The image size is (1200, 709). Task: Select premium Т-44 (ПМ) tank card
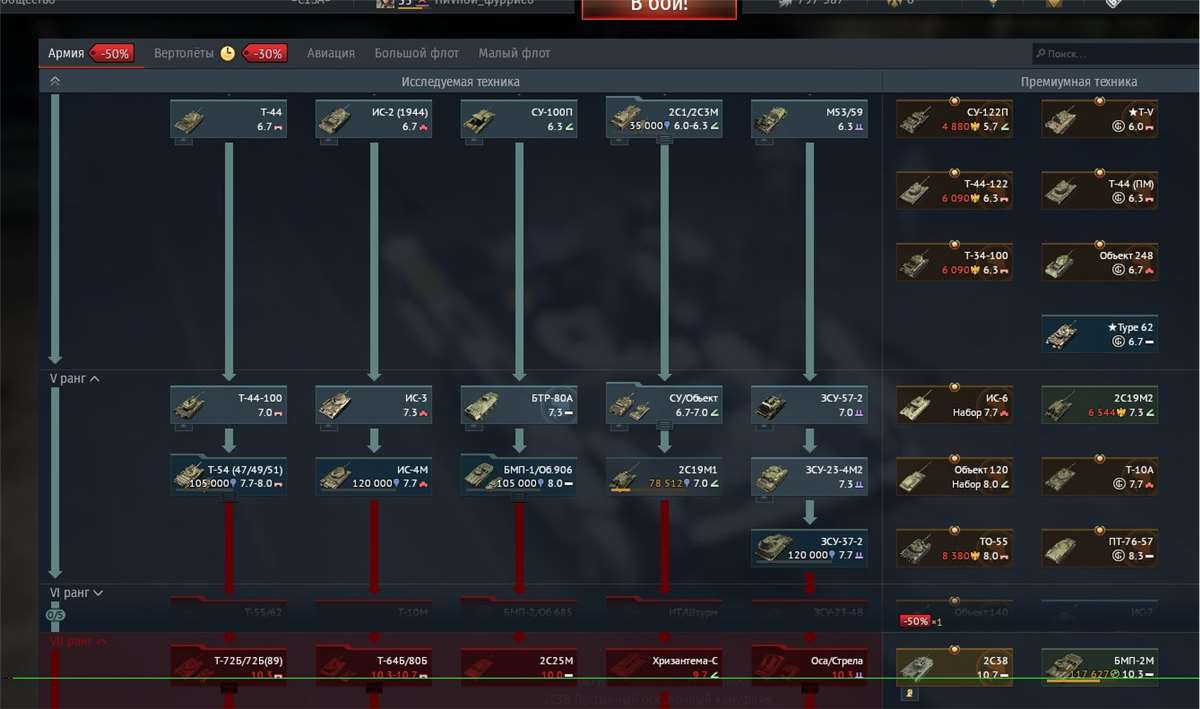coord(1100,191)
